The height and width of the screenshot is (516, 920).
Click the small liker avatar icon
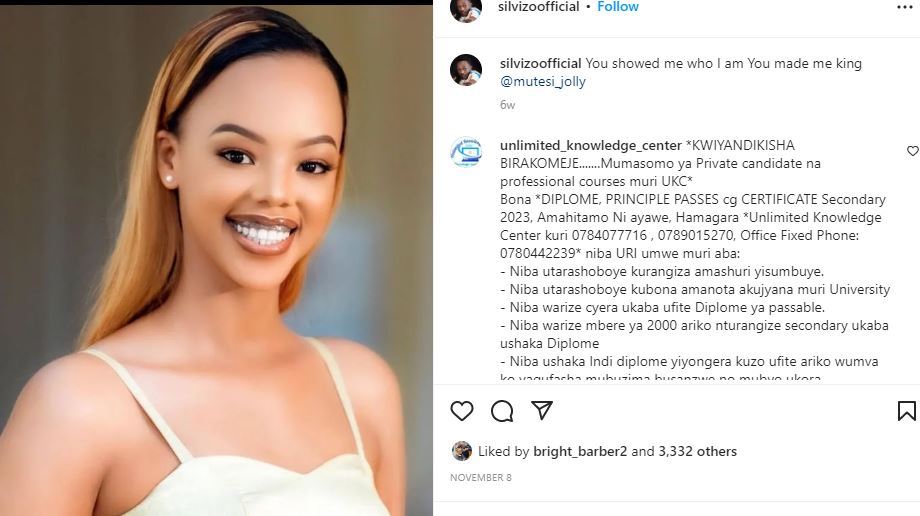point(462,451)
